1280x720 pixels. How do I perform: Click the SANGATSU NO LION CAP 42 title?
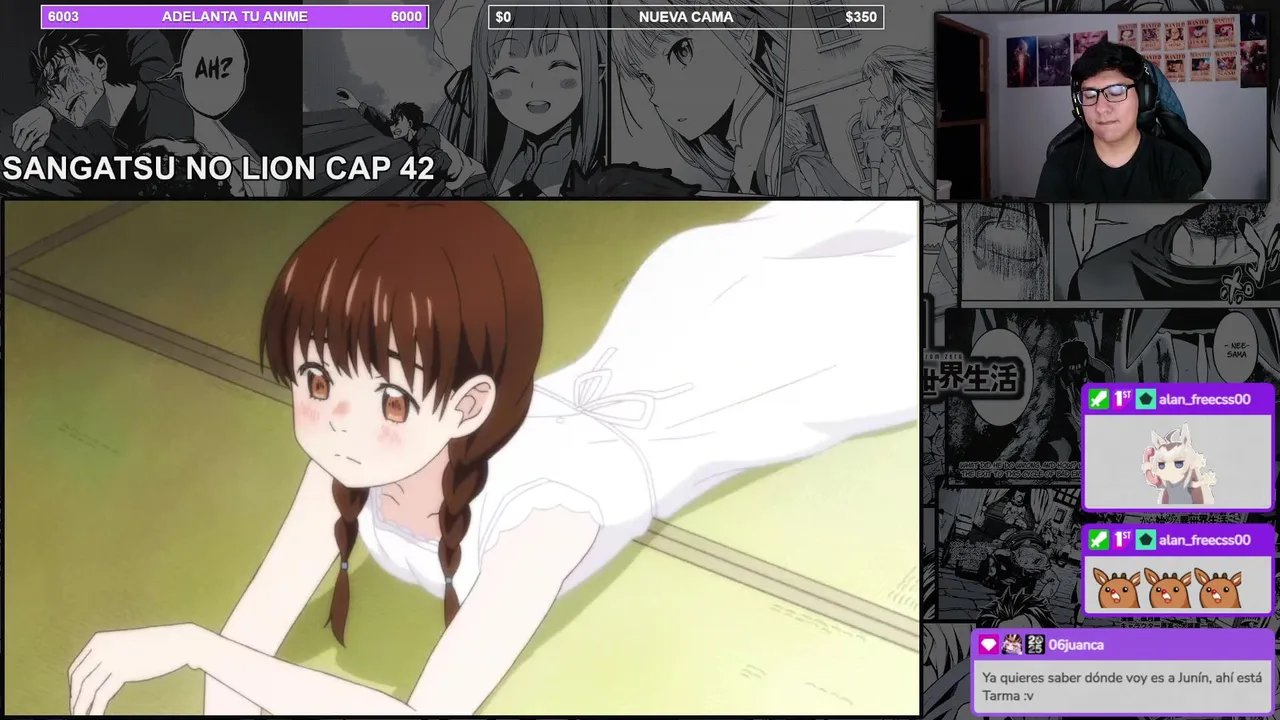coord(219,169)
